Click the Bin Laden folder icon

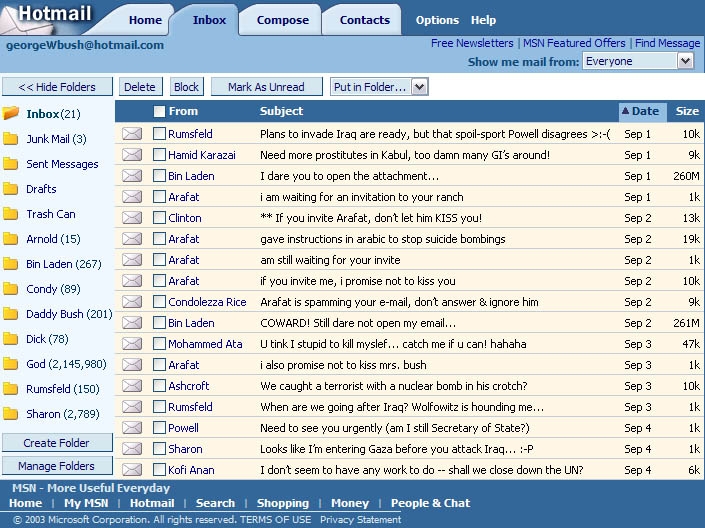pyautogui.click(x=10, y=264)
